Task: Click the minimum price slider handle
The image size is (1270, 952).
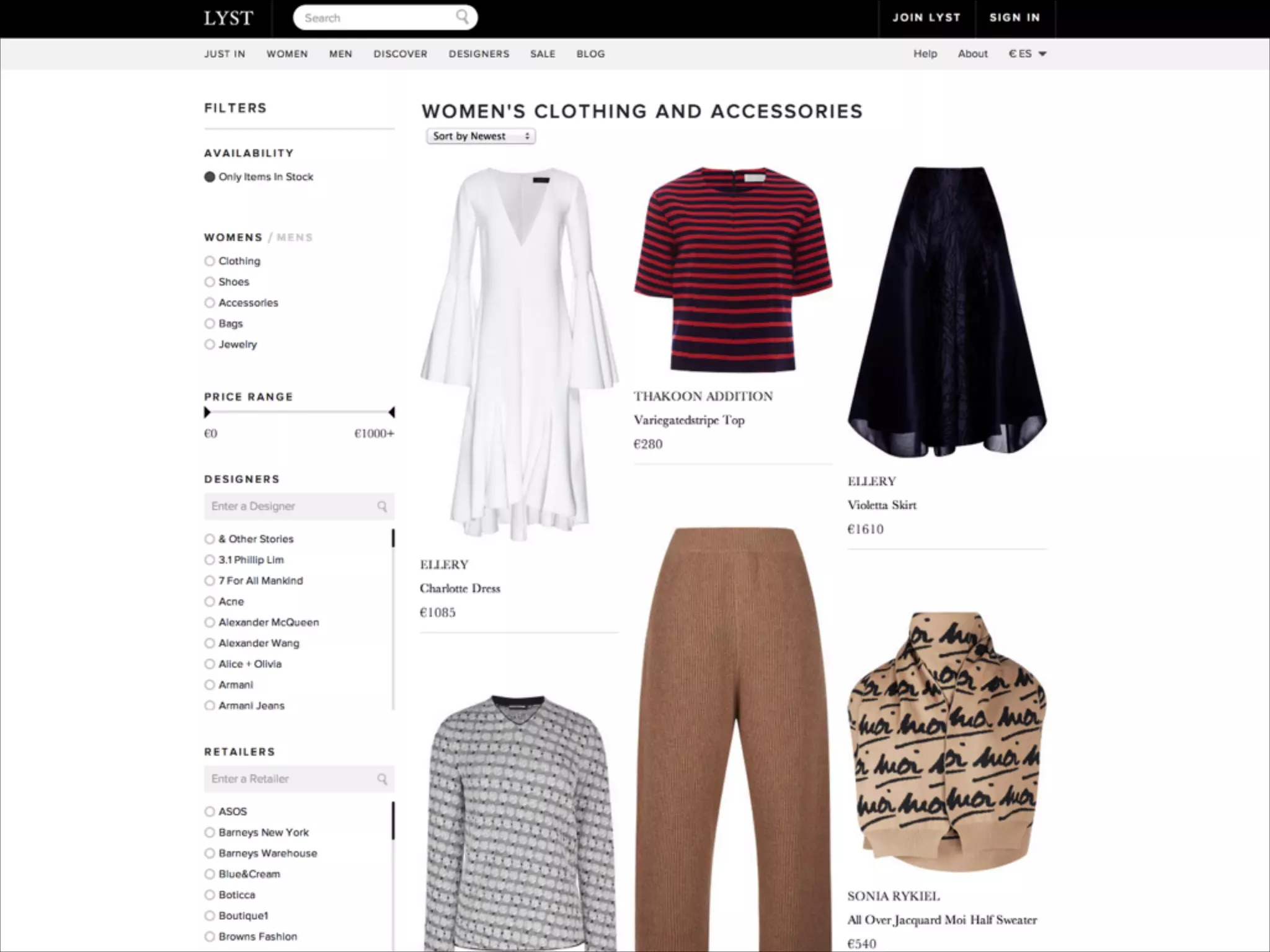Action: pyautogui.click(x=207, y=412)
